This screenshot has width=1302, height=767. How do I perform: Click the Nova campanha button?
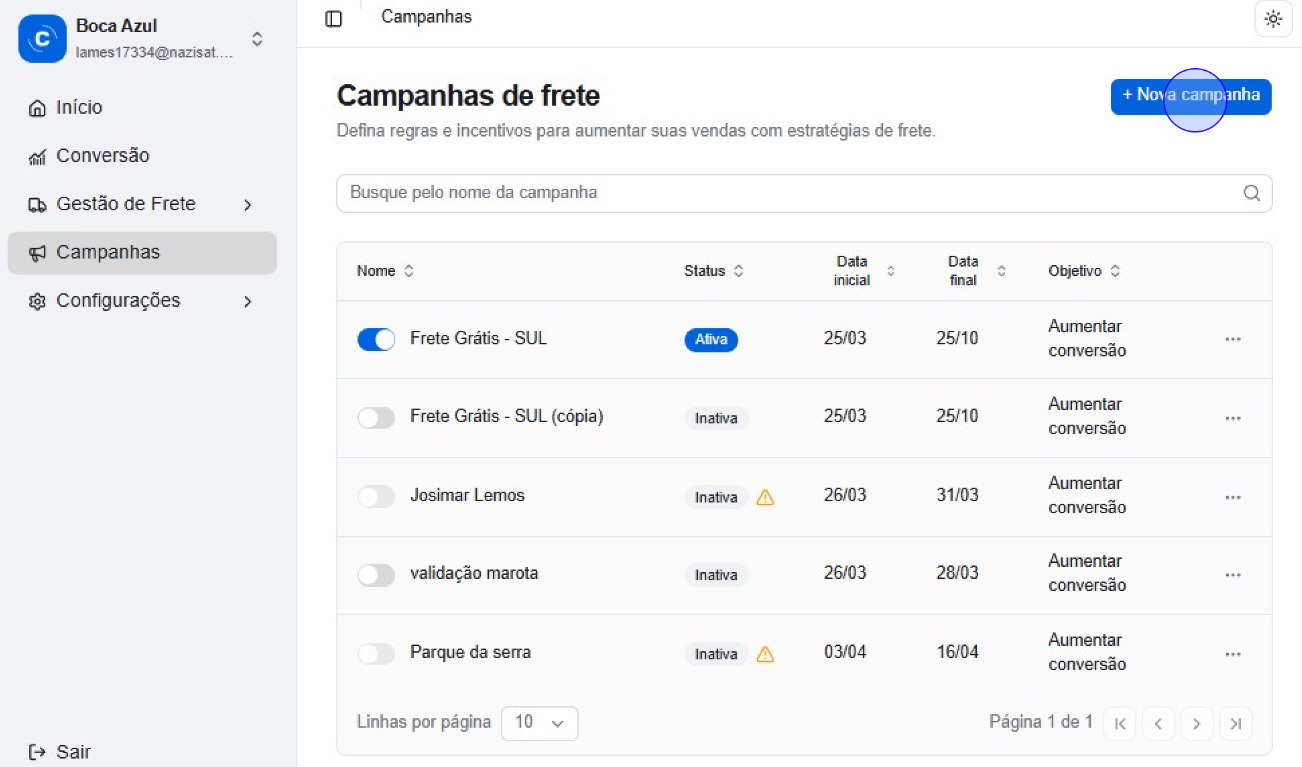[1190, 96]
